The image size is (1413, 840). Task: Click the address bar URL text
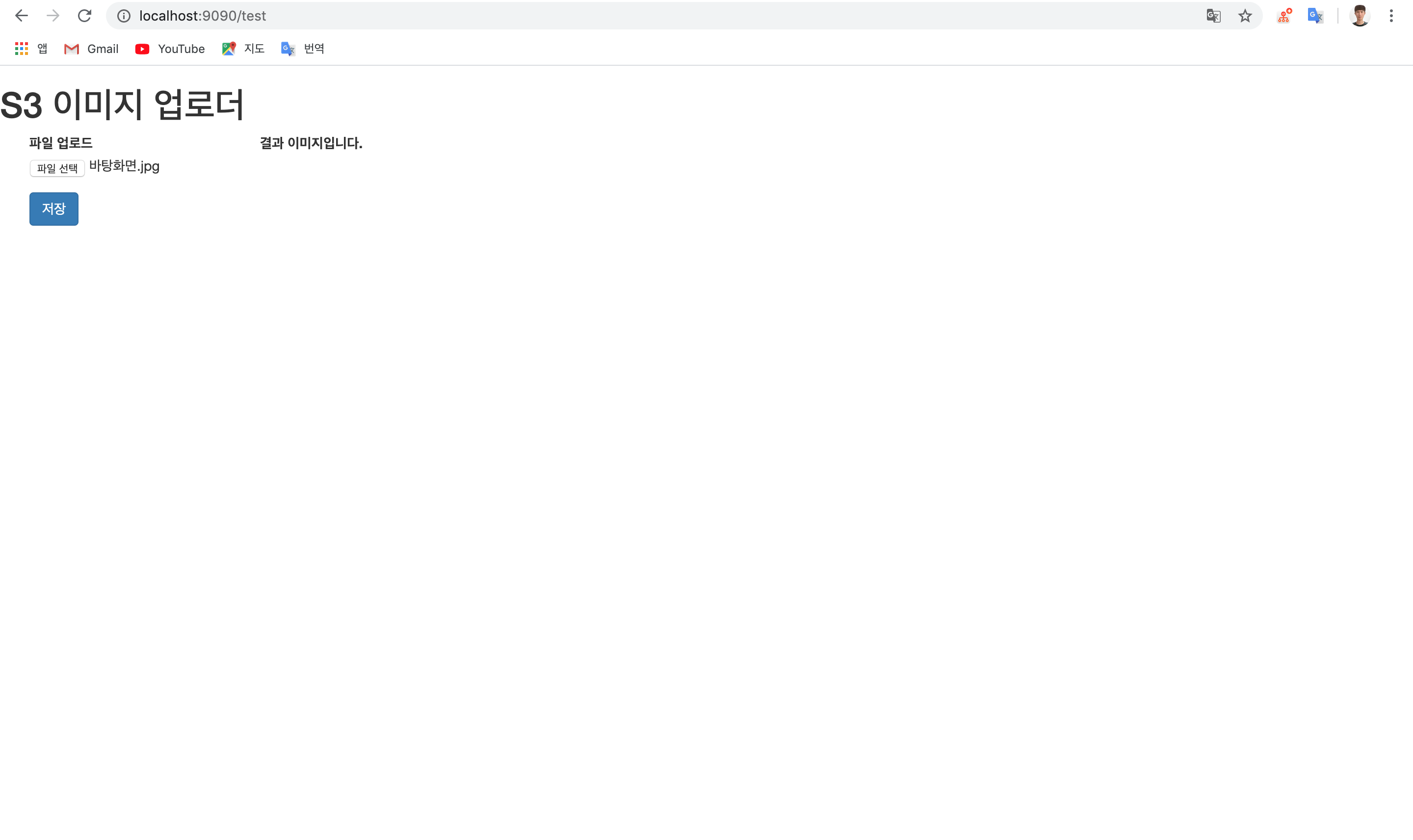203,16
